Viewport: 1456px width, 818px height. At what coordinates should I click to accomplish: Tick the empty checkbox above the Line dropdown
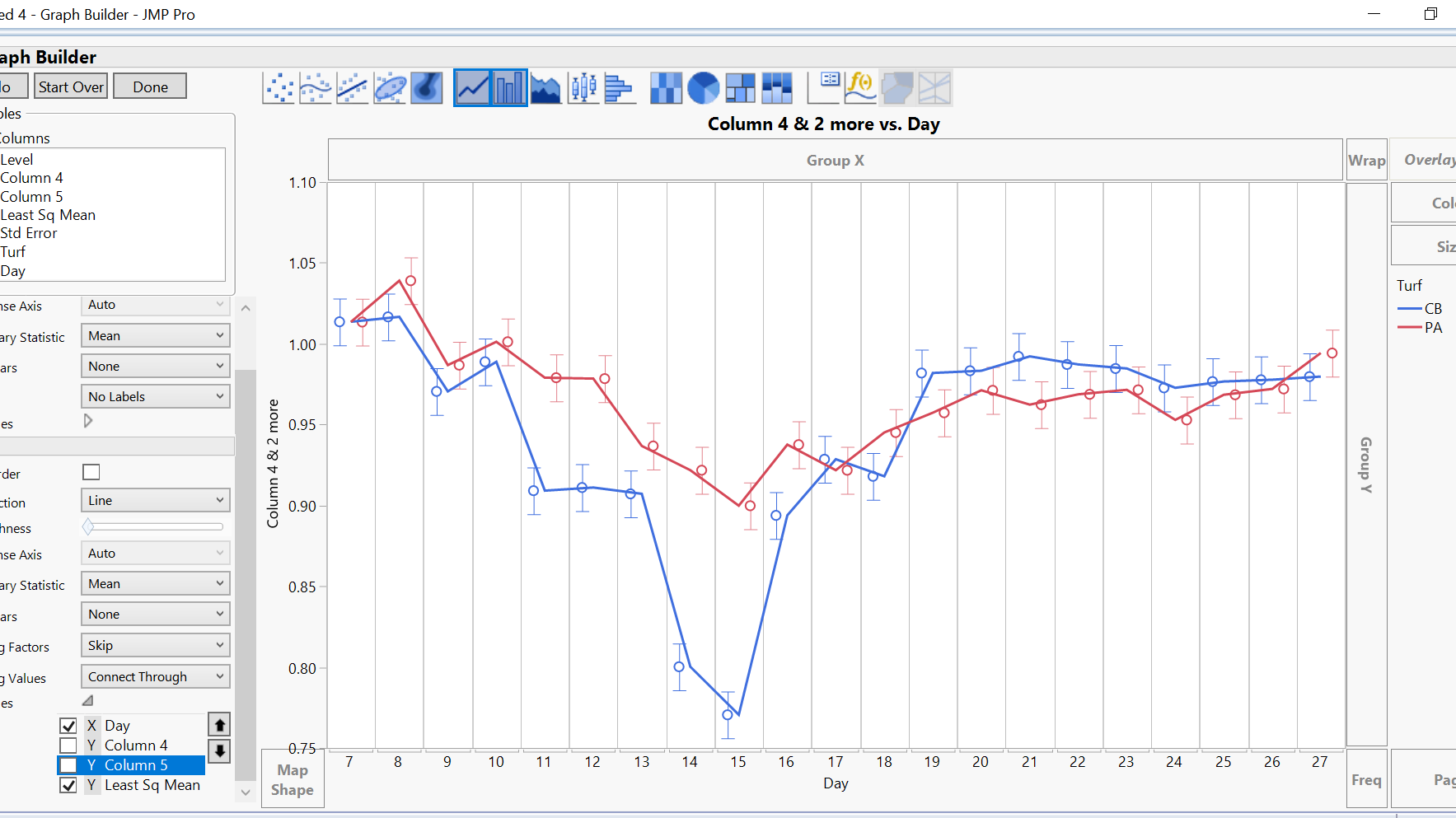[91, 472]
